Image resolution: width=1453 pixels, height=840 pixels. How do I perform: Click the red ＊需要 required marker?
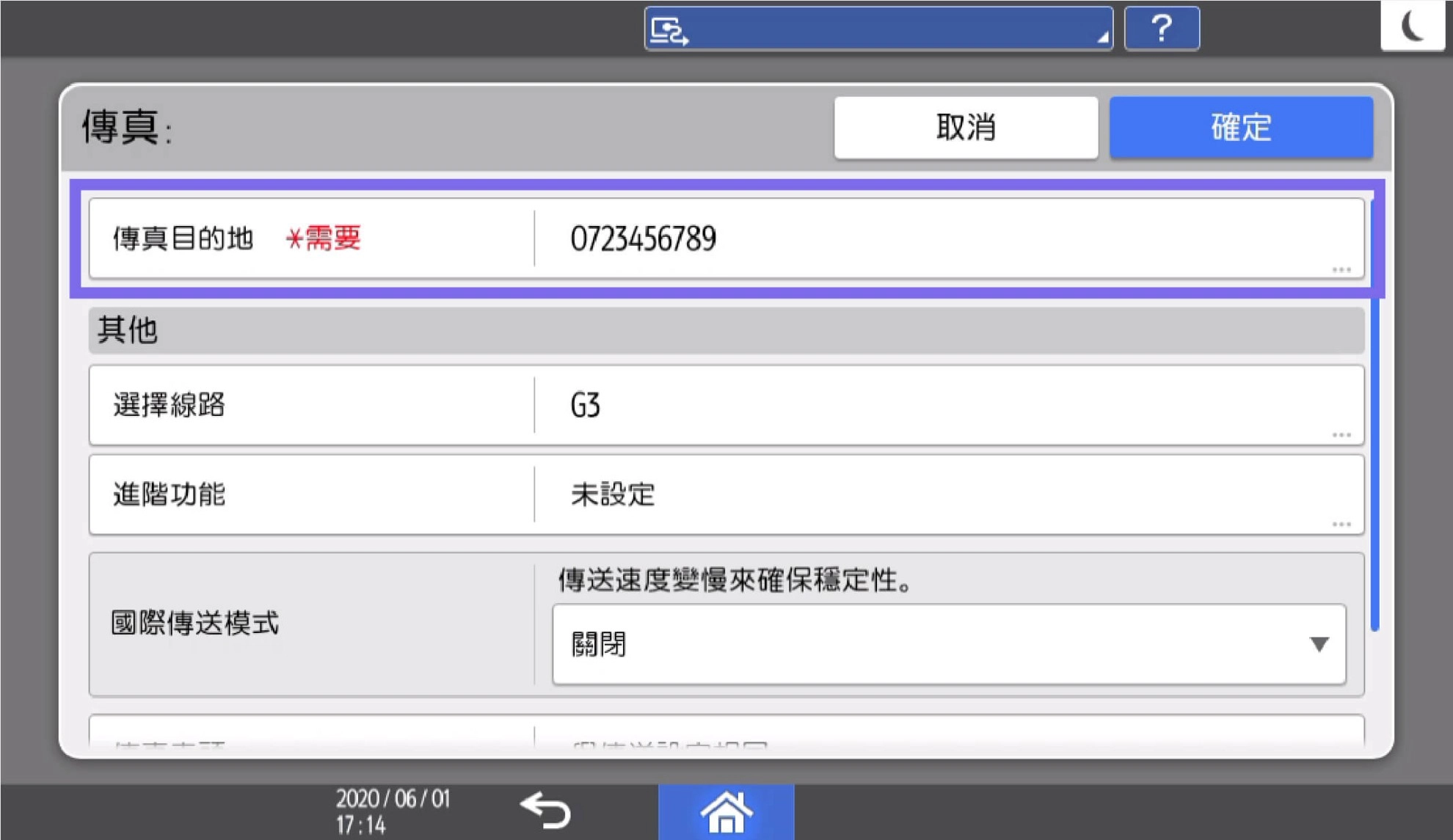[x=324, y=238]
